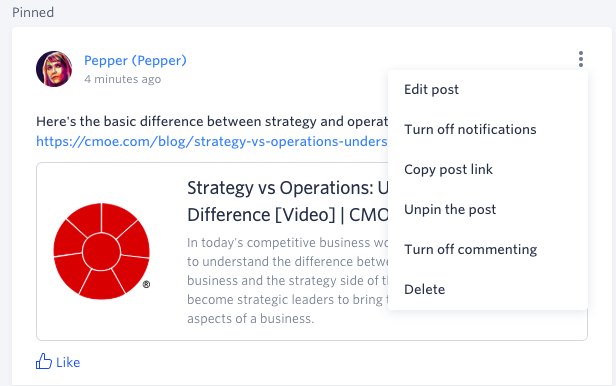Screen dimensions: 616x386
Task: Click the Like text label
Action: (68, 362)
